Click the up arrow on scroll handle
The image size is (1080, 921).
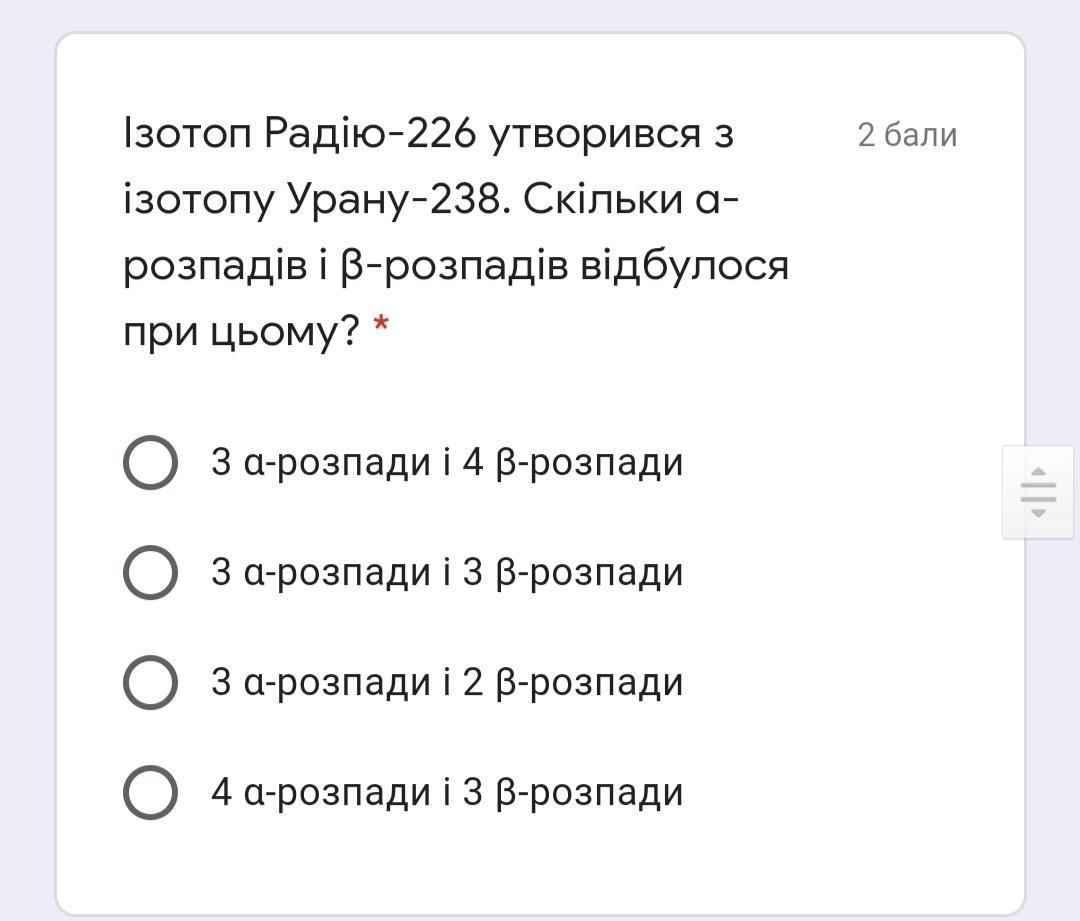tap(1038, 471)
